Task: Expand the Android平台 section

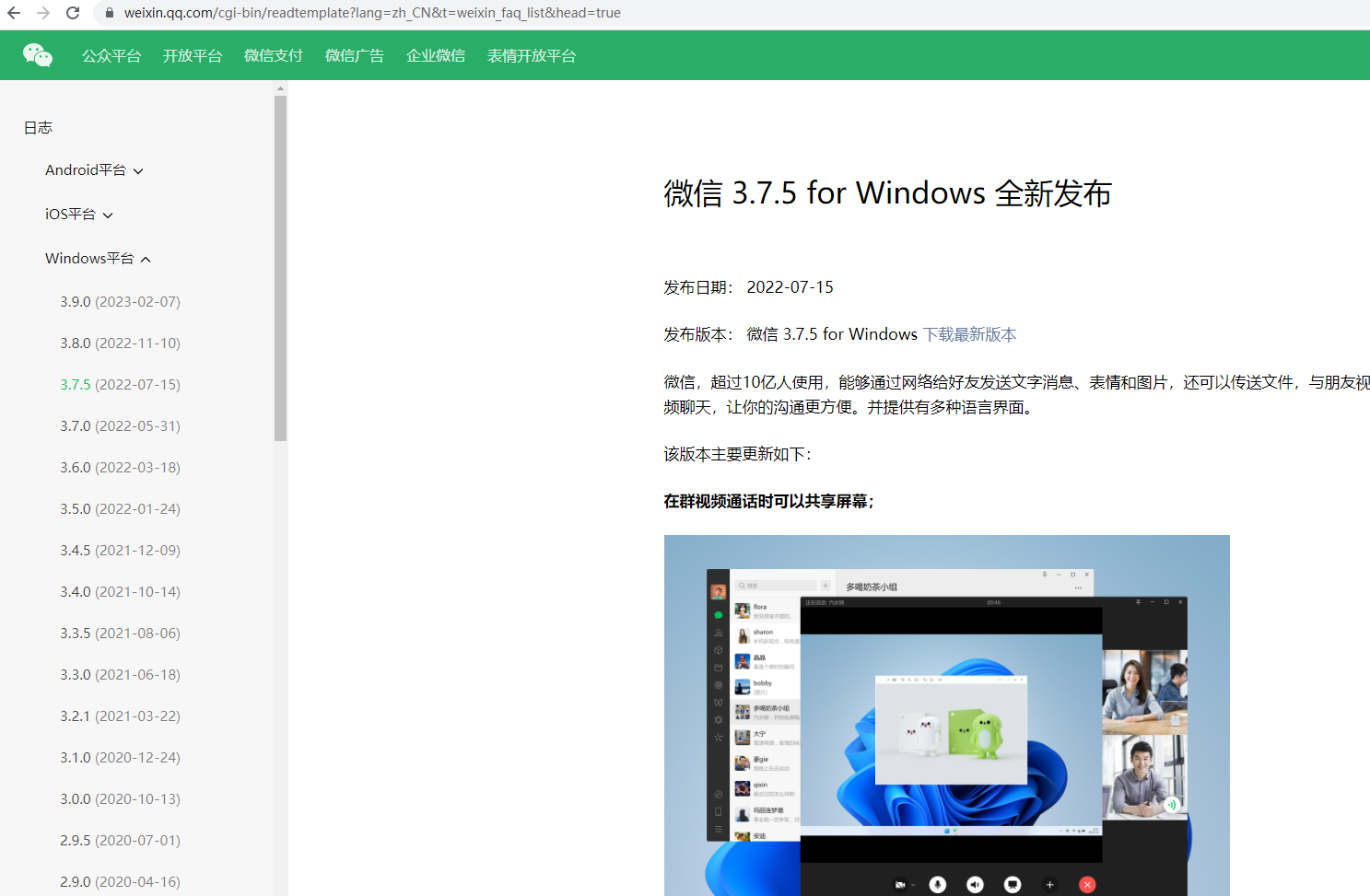Action: point(94,170)
